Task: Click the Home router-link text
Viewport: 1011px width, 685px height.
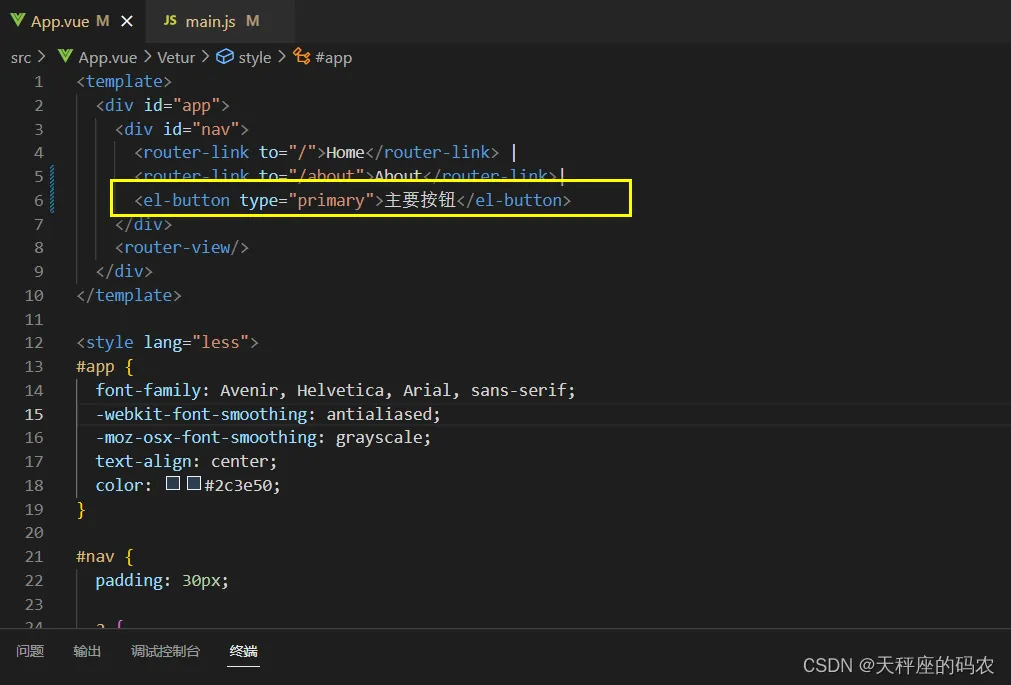Action: tap(345, 153)
